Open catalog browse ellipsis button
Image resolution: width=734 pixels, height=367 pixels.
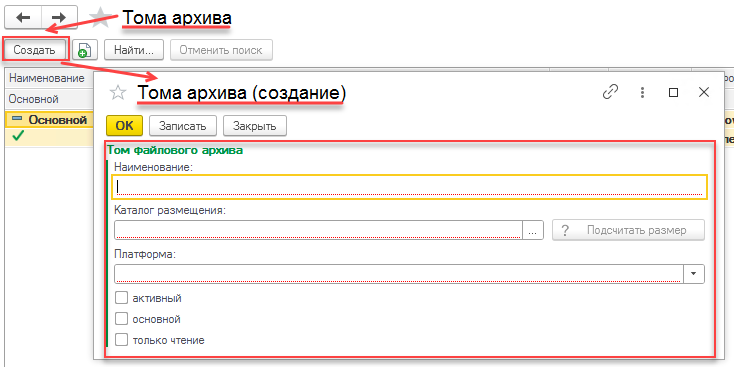[x=533, y=230]
